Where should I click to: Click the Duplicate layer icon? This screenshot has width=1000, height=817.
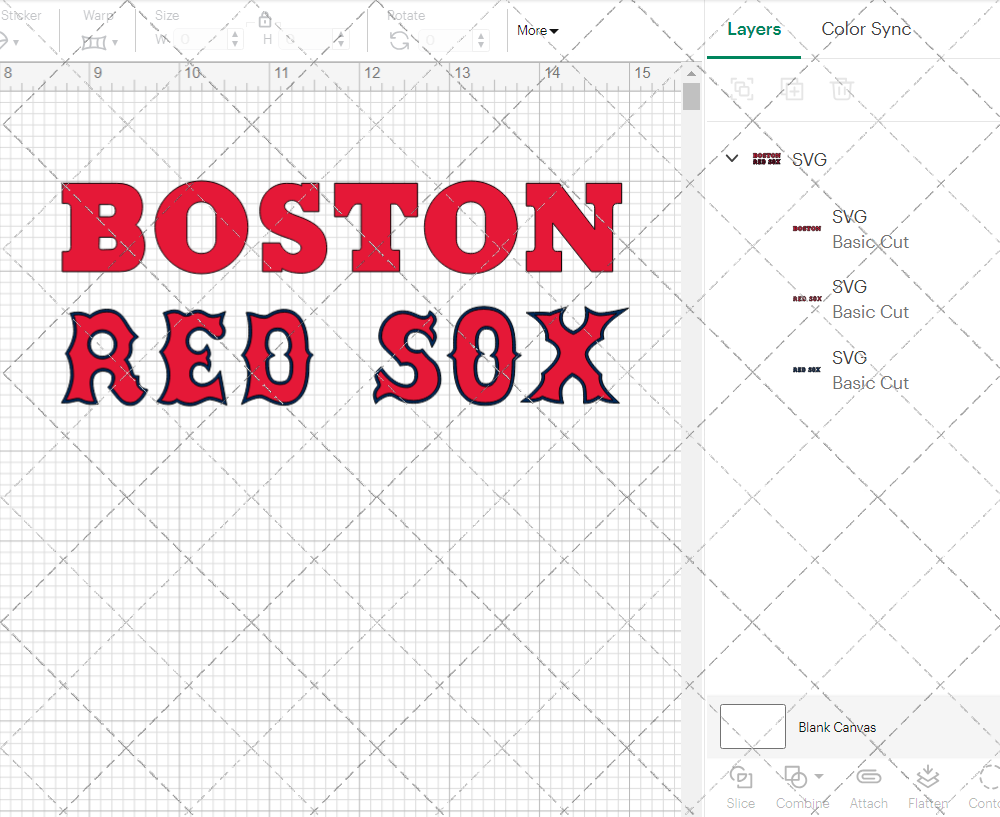pyautogui.click(x=792, y=89)
